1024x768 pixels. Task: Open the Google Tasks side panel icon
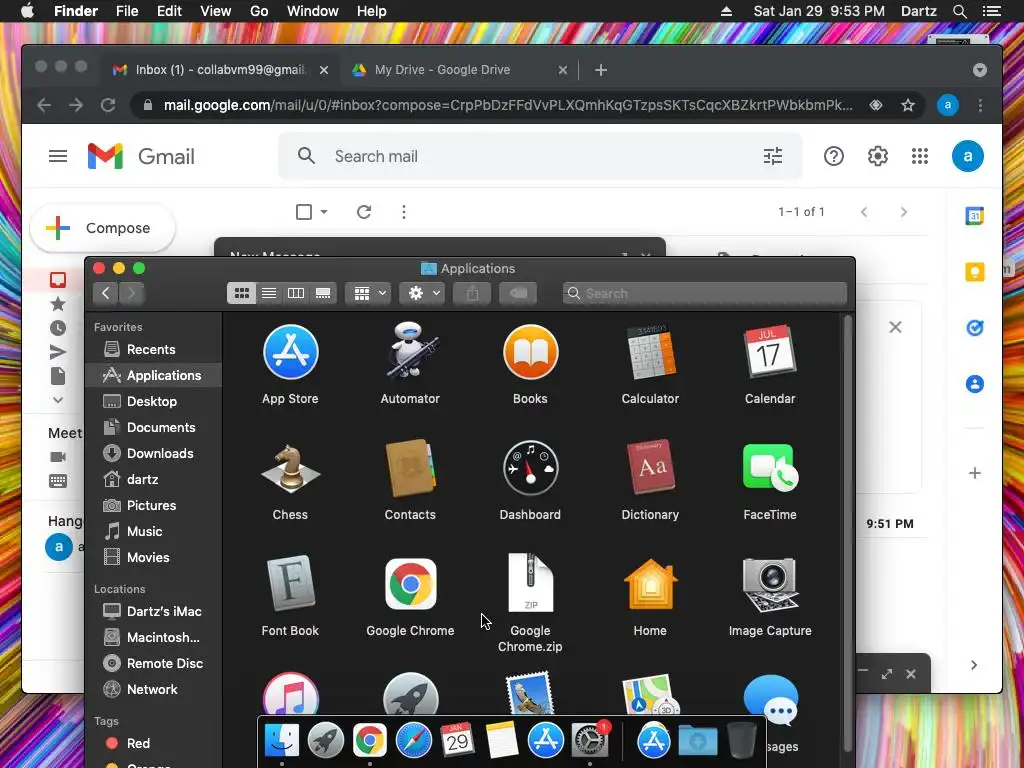click(x=974, y=328)
